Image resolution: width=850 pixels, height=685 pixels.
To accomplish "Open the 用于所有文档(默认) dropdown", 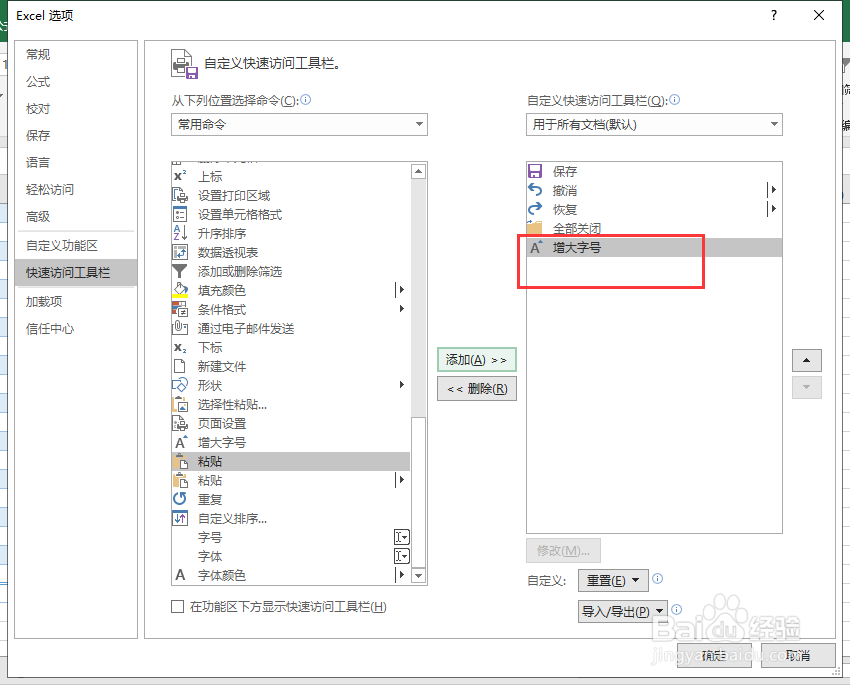I will 654,125.
